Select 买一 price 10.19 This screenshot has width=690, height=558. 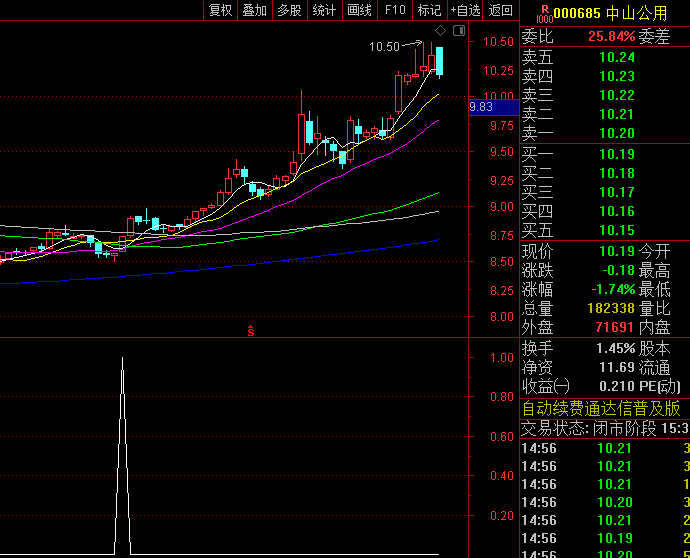point(617,154)
